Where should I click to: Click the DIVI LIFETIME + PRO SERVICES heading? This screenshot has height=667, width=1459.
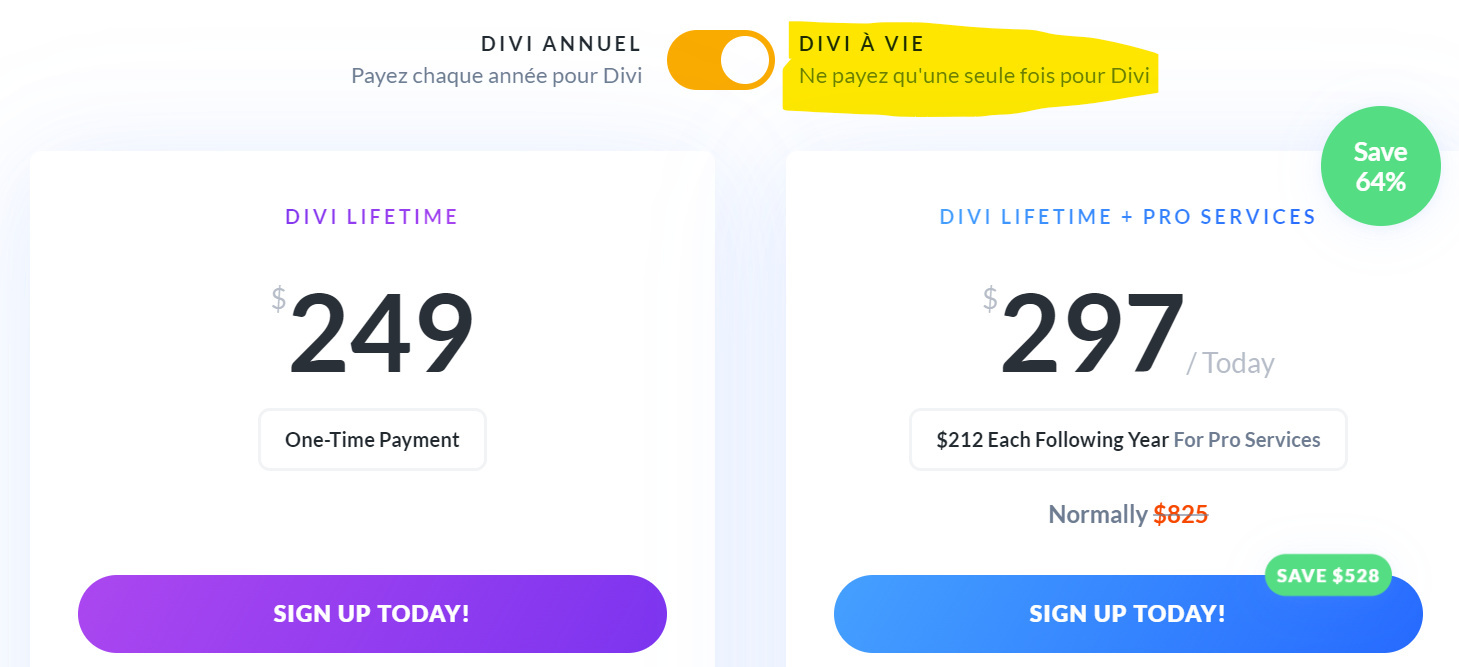click(1128, 217)
